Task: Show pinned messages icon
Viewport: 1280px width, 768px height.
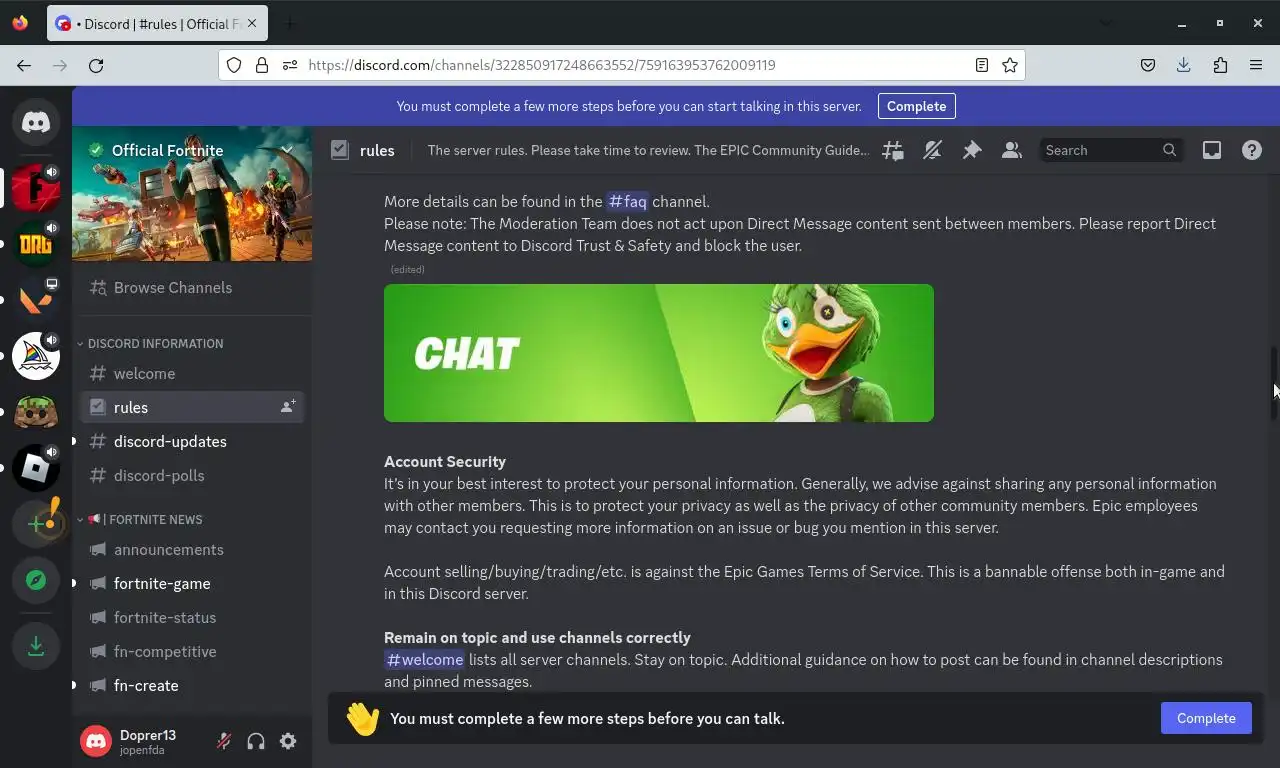Action: point(972,150)
